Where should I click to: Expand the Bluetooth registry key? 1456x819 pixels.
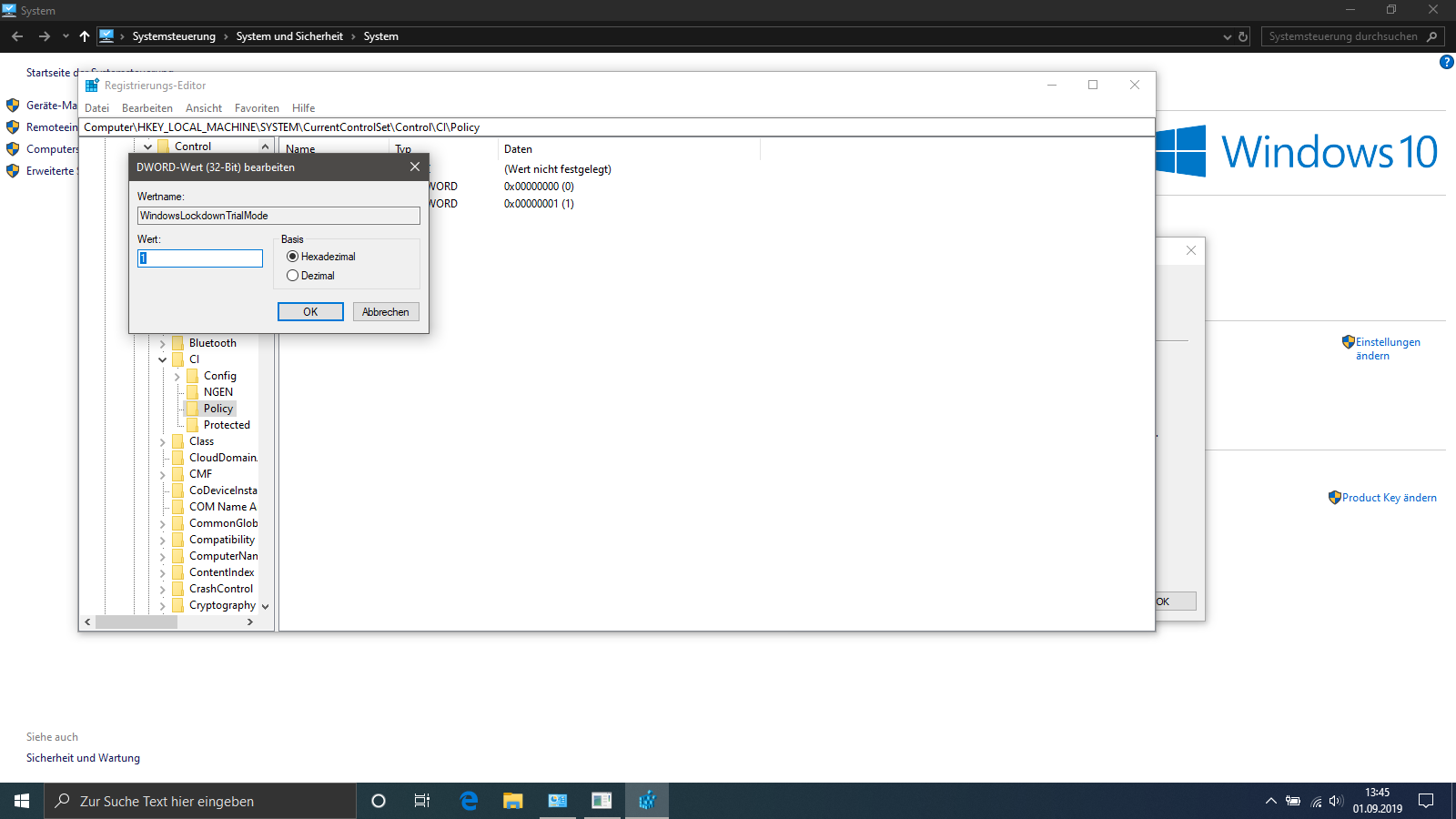(x=163, y=344)
